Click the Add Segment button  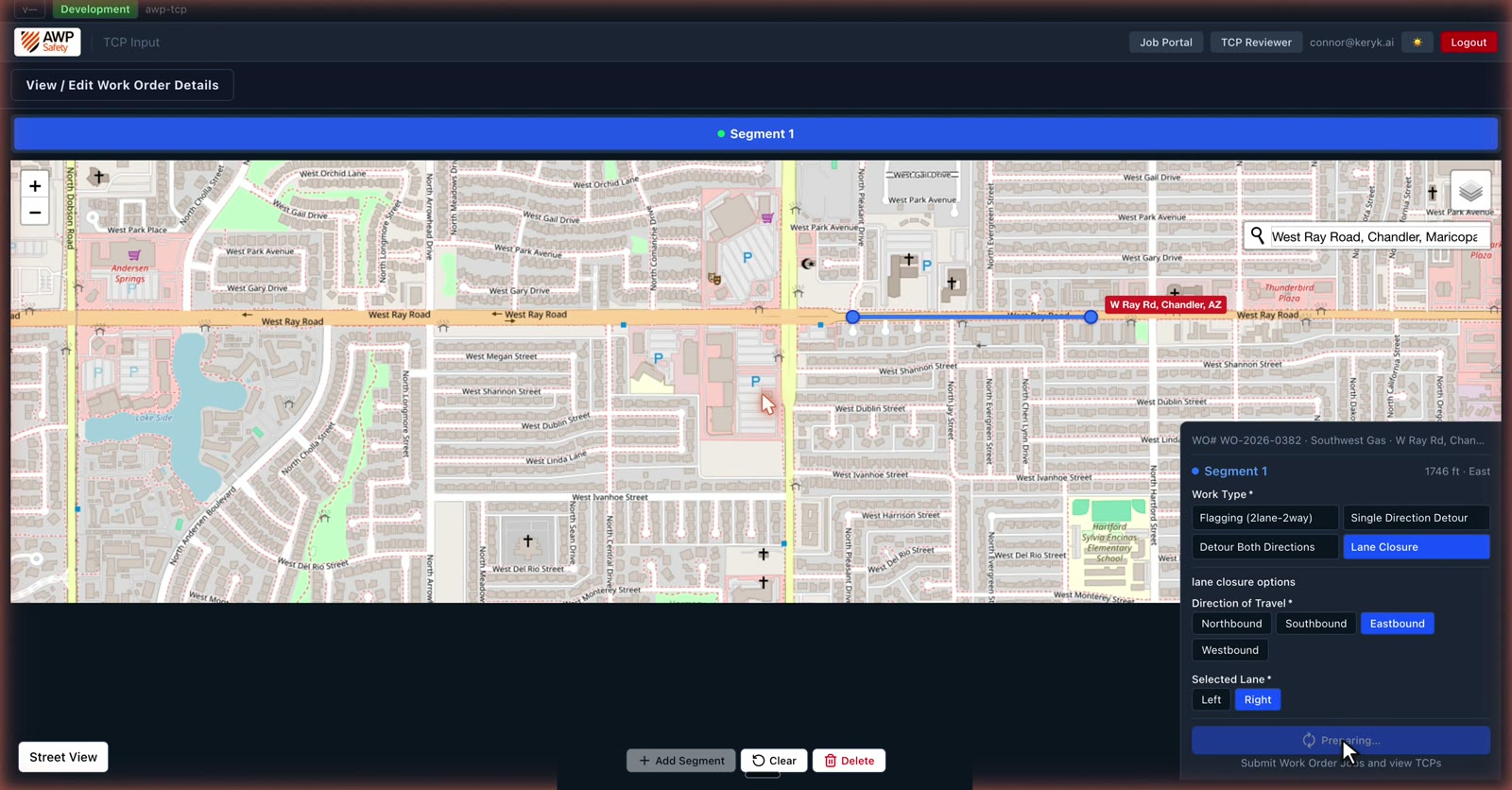pyautogui.click(x=681, y=761)
